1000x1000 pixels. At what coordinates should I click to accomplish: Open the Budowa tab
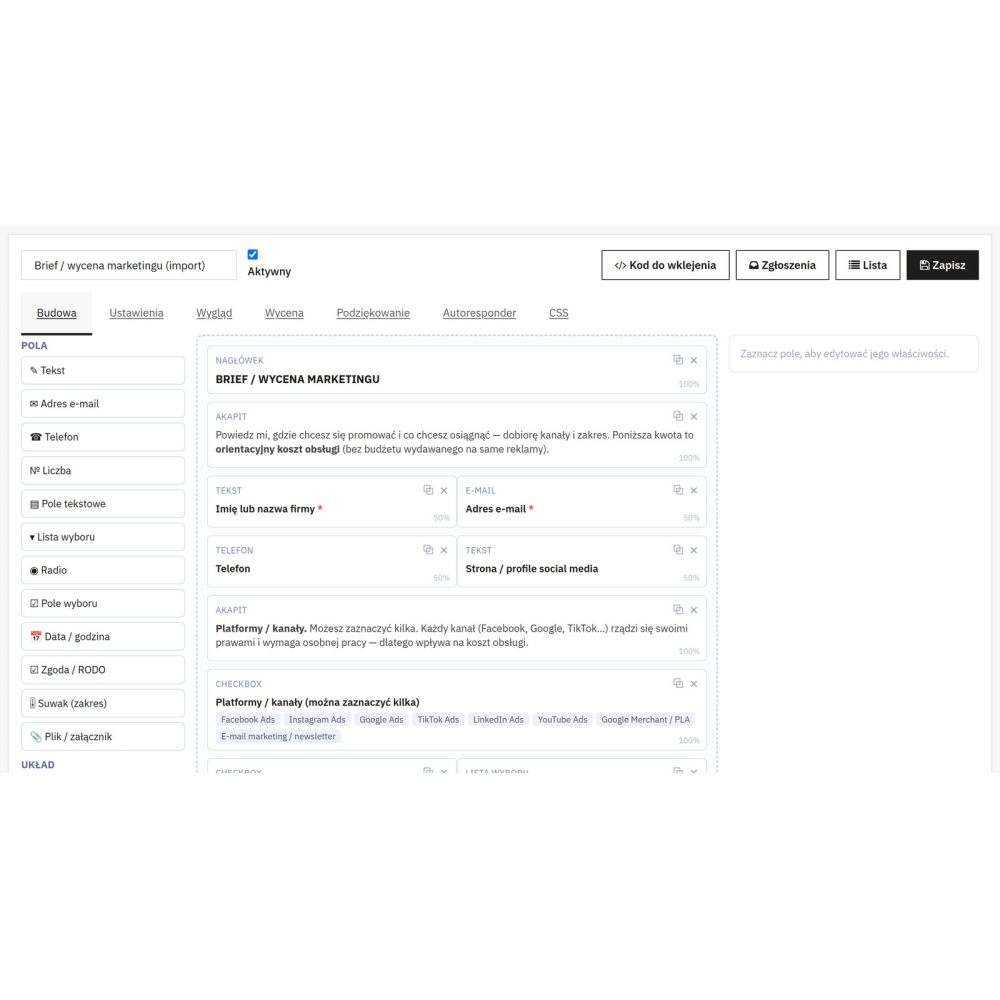[57, 313]
